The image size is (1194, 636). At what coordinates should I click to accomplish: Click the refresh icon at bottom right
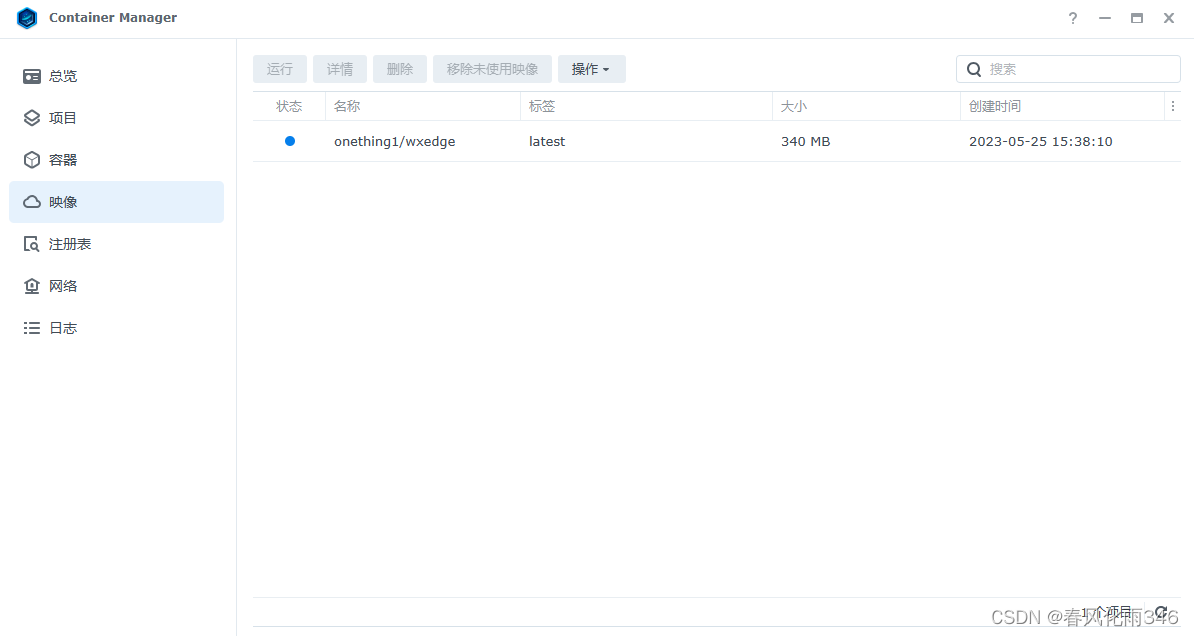point(1161,612)
